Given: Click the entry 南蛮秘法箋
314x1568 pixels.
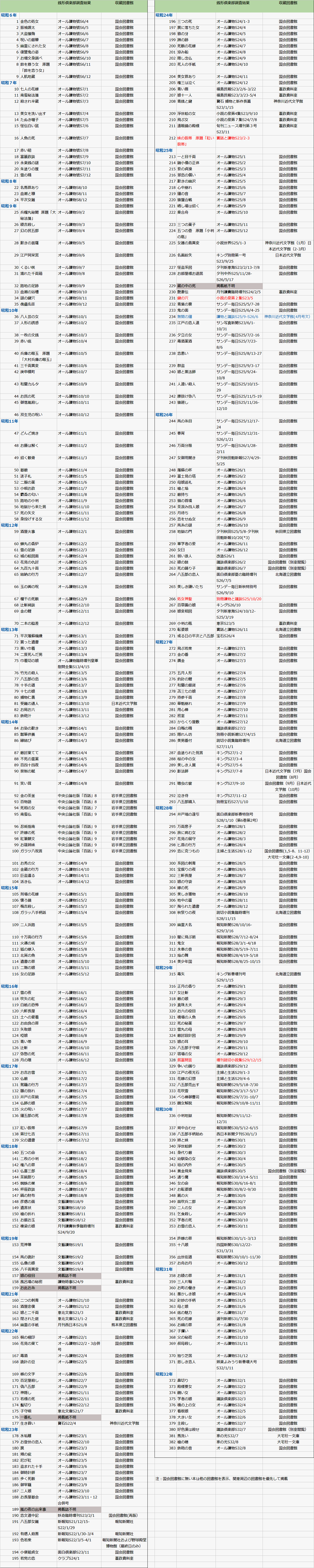Looking at the screenshot, I should click(x=29, y=95).
